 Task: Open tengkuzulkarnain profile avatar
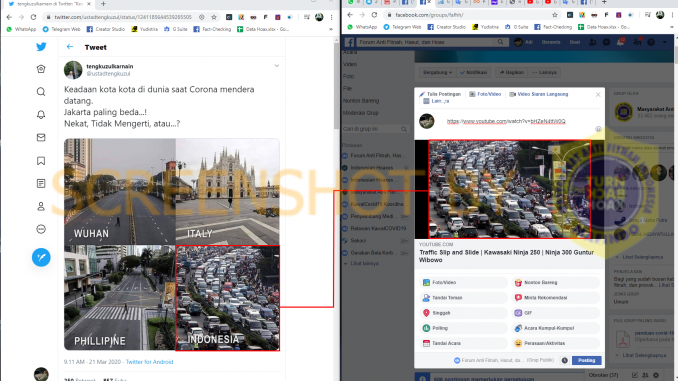(x=73, y=70)
